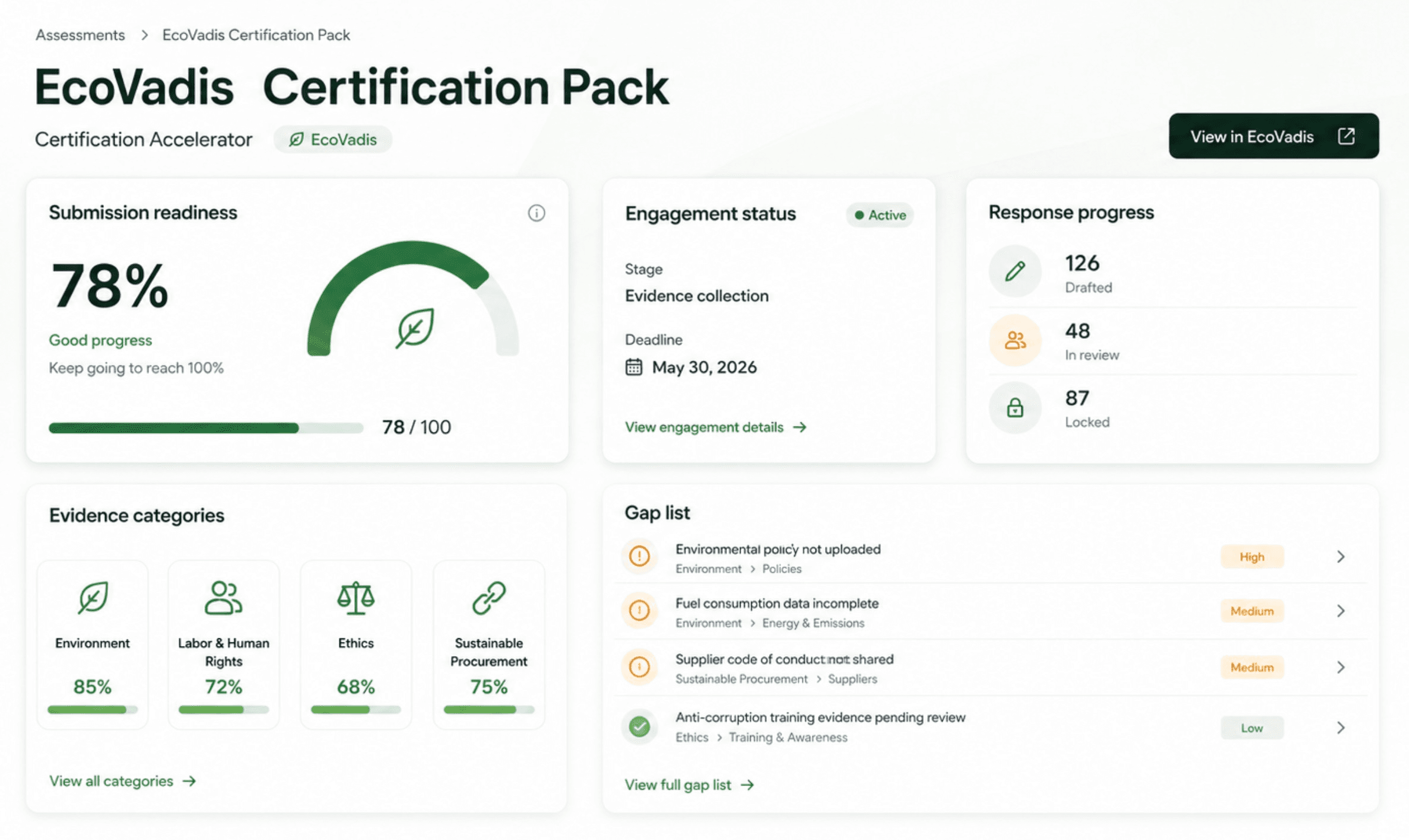Screen dimensions: 1409x840
Task: Click arrow icon next to View full gap list
Action: (747, 785)
